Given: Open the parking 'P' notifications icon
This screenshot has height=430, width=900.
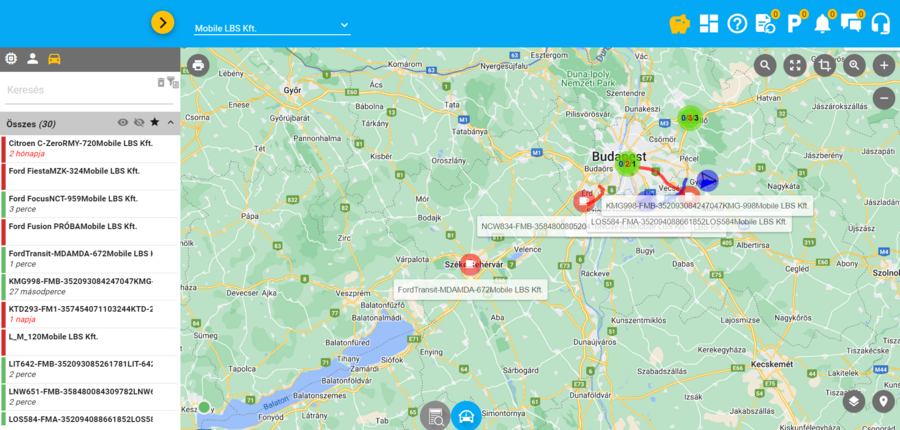Looking at the screenshot, I should click(x=796, y=23).
